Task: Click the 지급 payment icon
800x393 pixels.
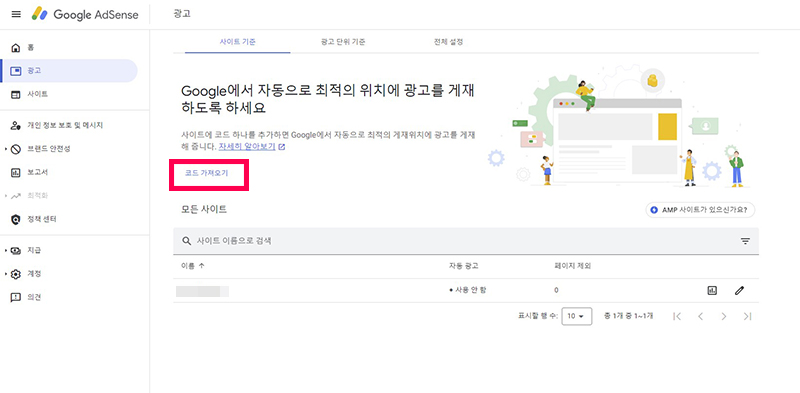Action: pos(16,251)
